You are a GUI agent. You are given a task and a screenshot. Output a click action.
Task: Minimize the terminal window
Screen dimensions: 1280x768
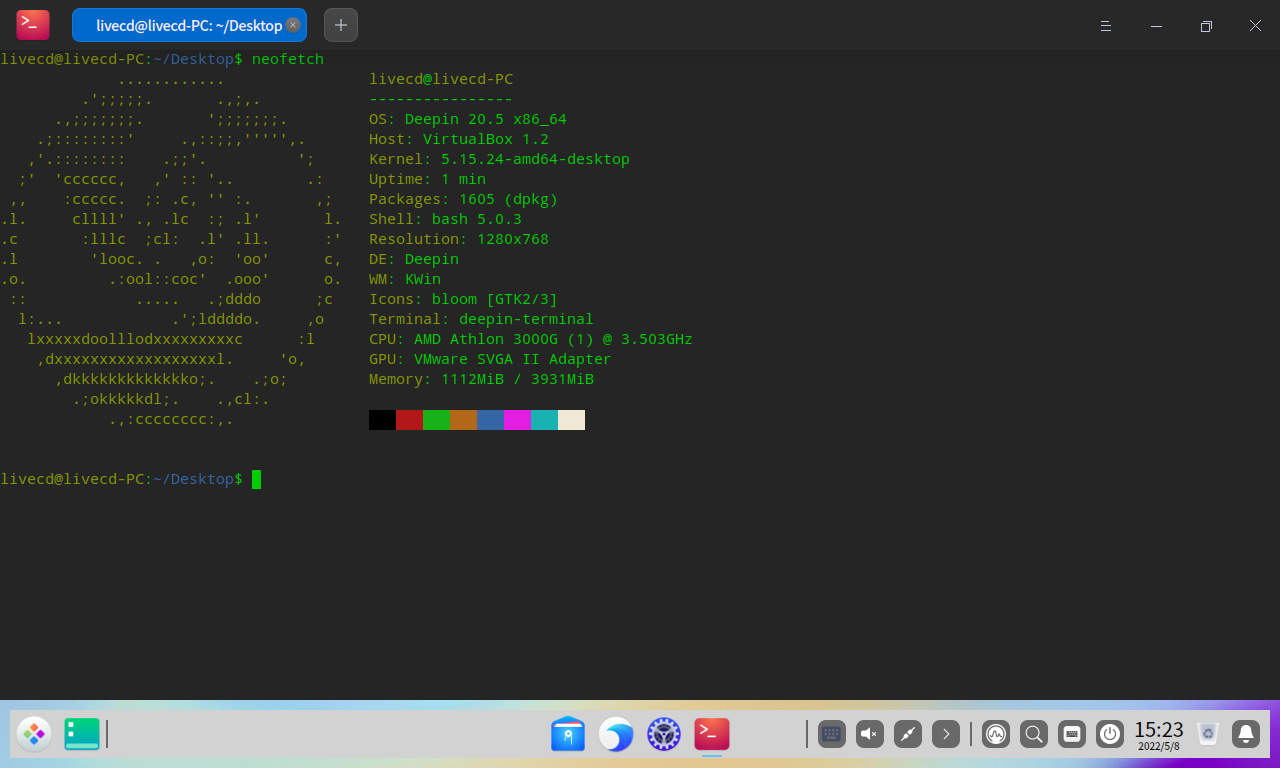pos(1156,26)
